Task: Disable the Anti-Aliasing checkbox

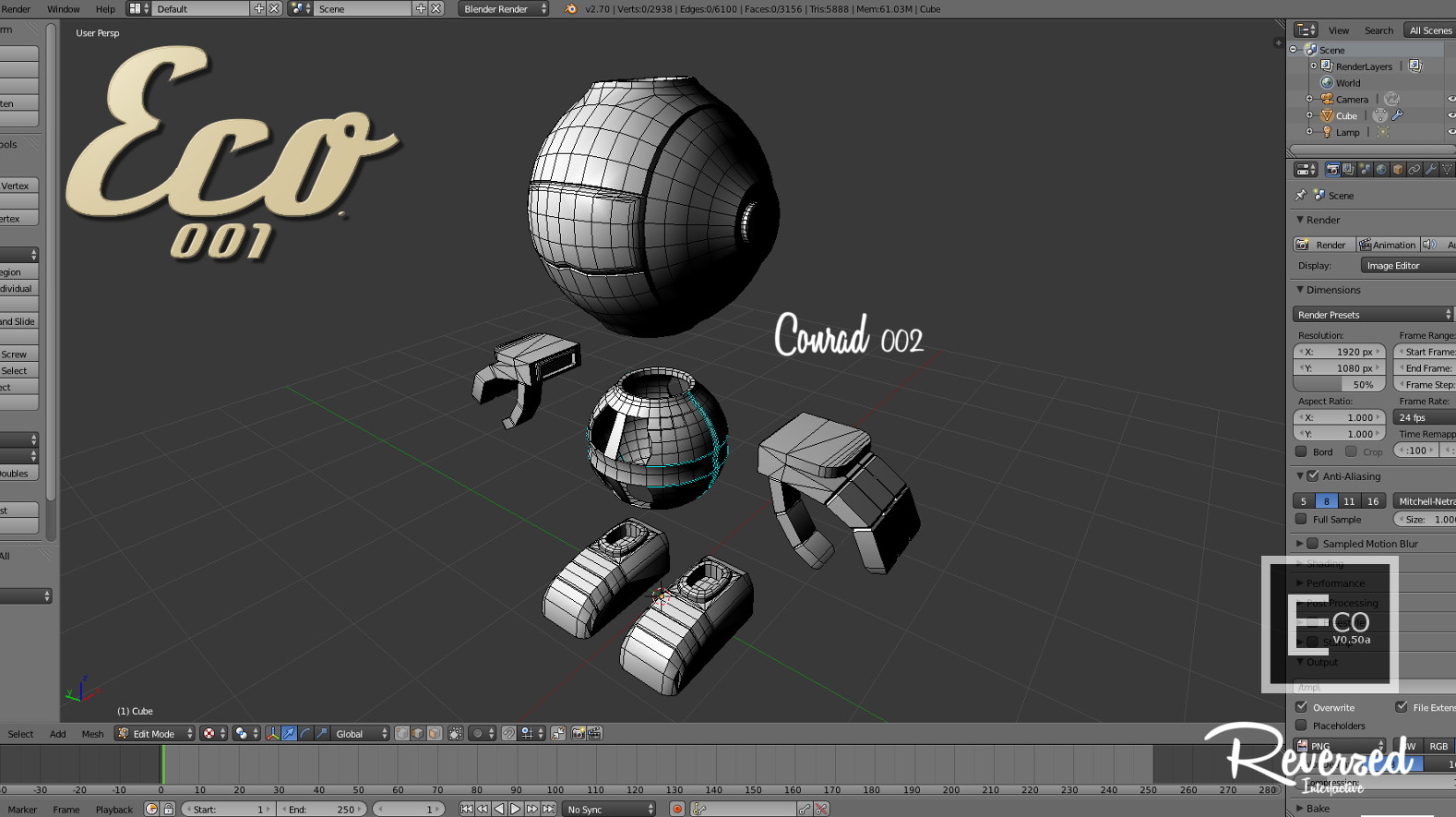Action: tap(1312, 475)
